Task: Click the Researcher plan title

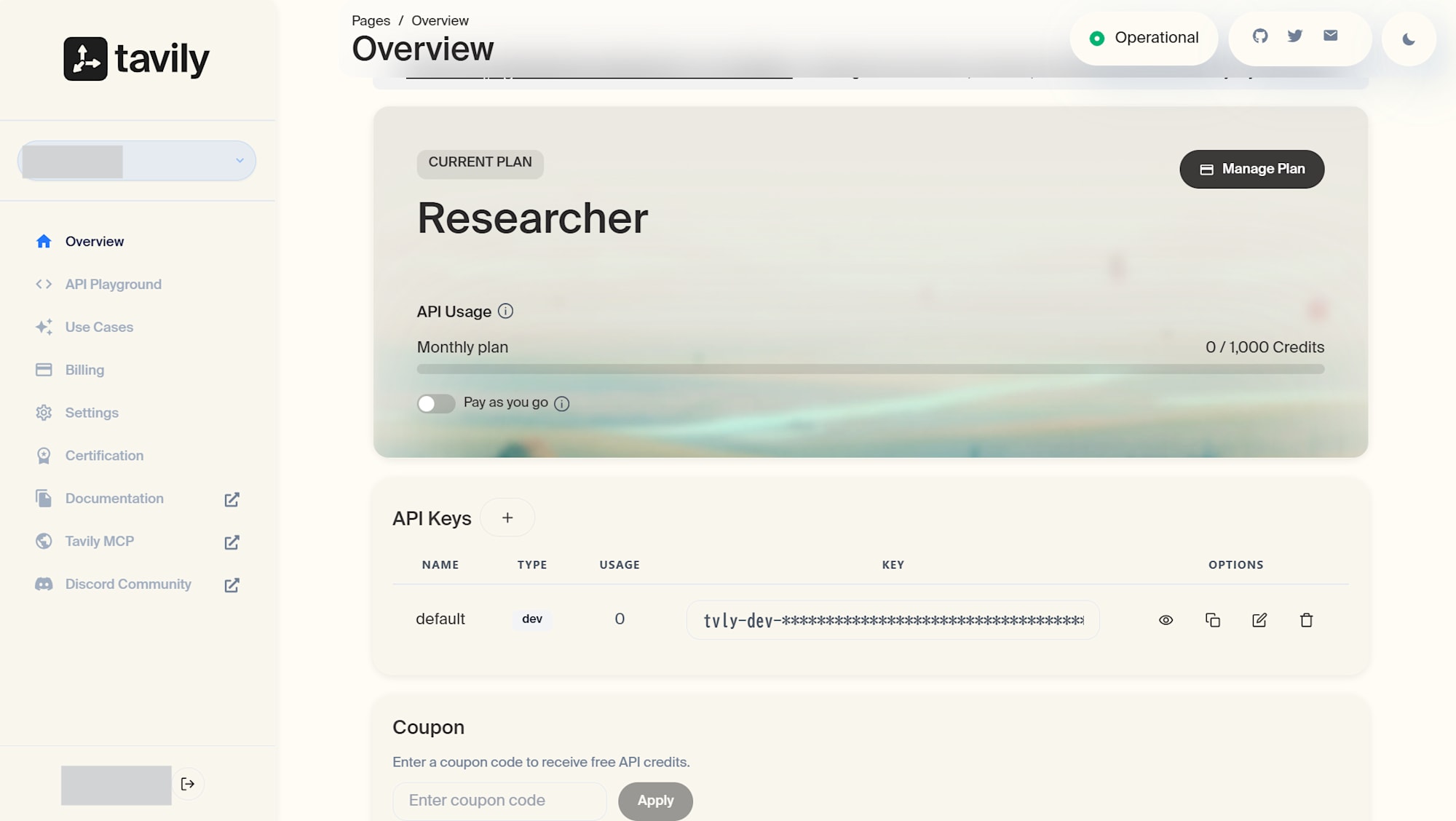Action: (x=532, y=218)
